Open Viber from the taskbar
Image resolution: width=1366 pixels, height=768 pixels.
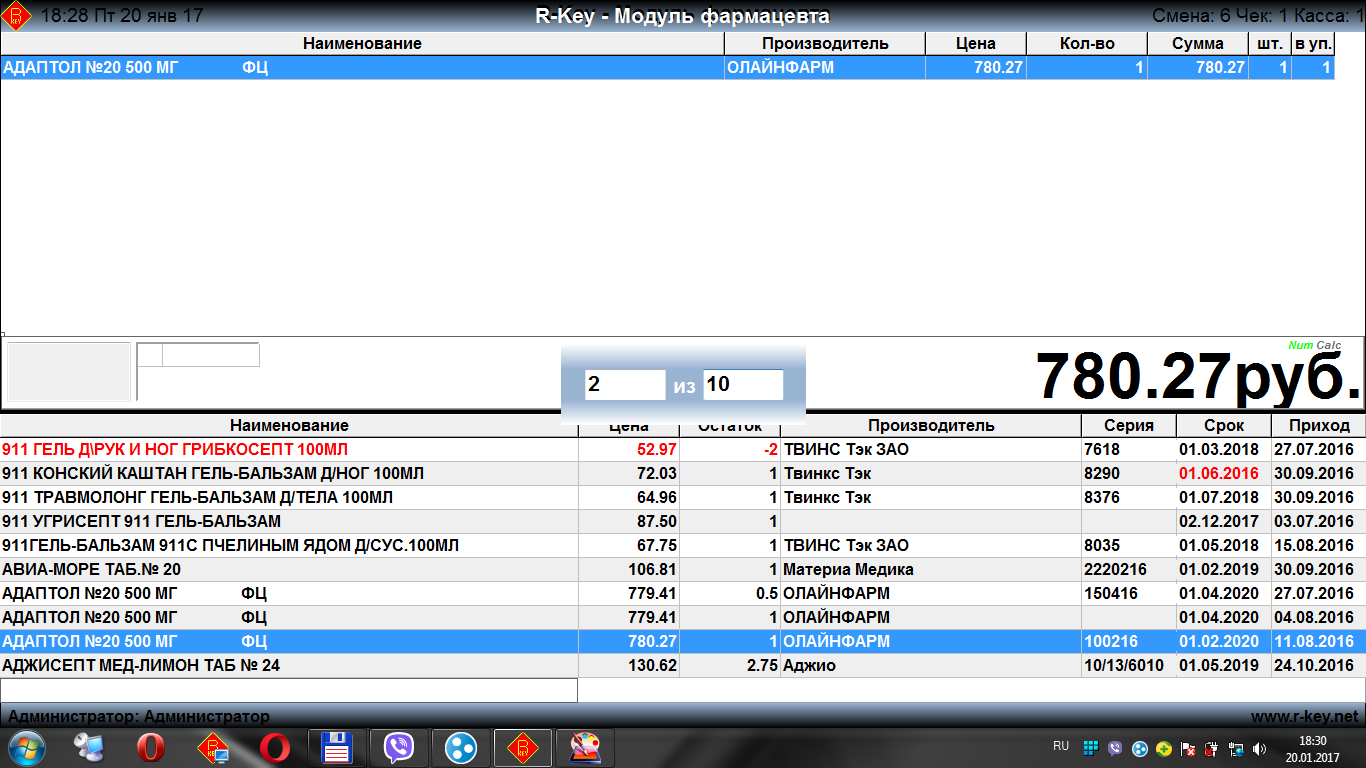point(399,748)
